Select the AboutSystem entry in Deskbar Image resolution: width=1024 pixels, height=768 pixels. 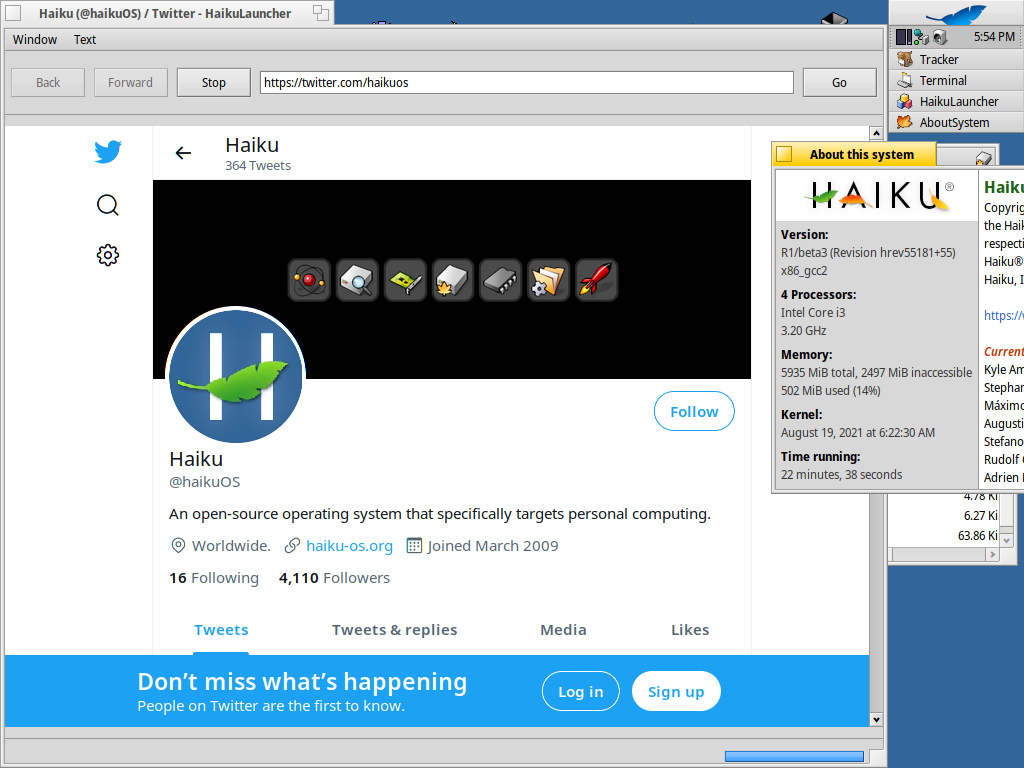[957, 122]
